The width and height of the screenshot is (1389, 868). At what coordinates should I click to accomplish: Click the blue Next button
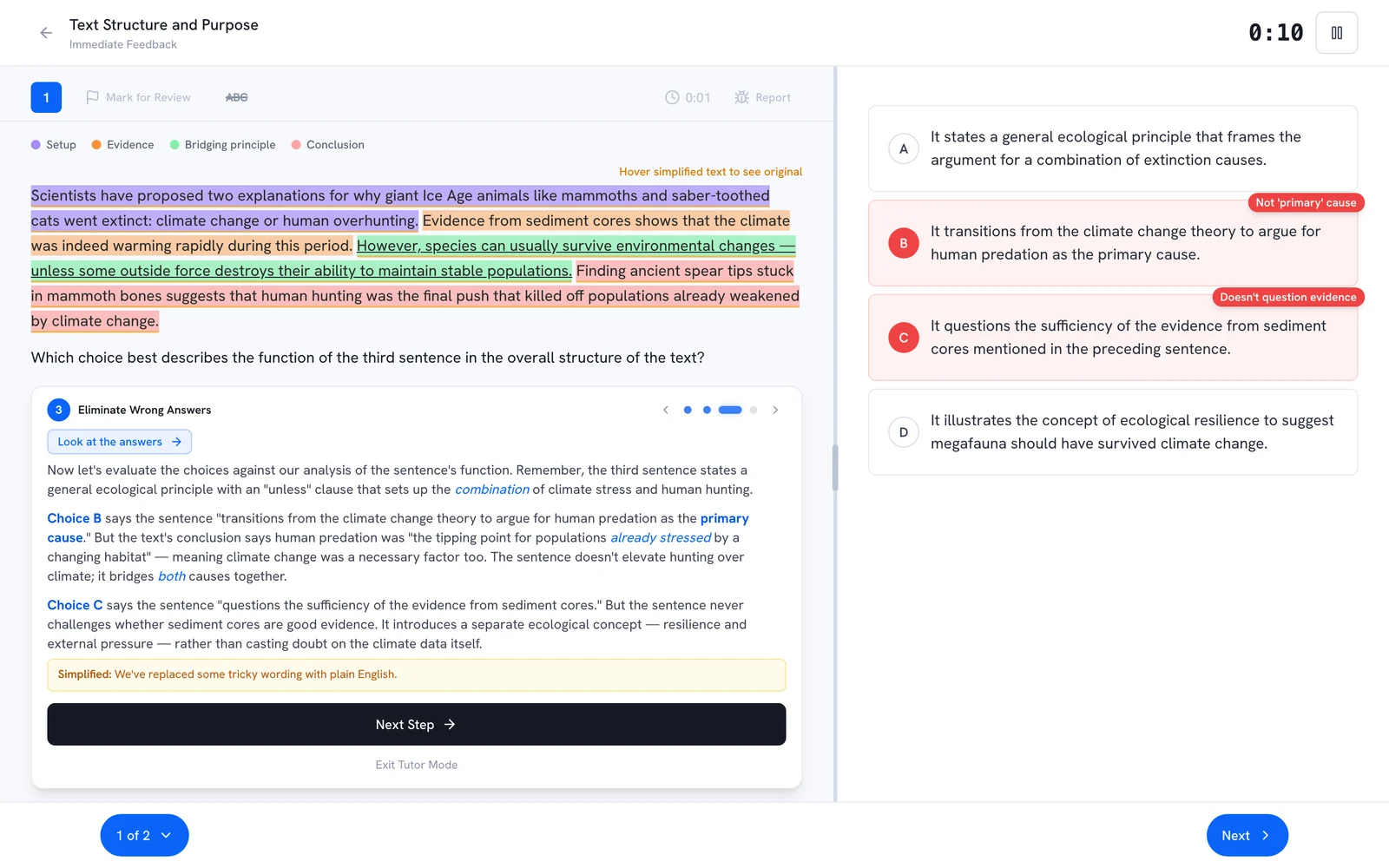[1247, 835]
